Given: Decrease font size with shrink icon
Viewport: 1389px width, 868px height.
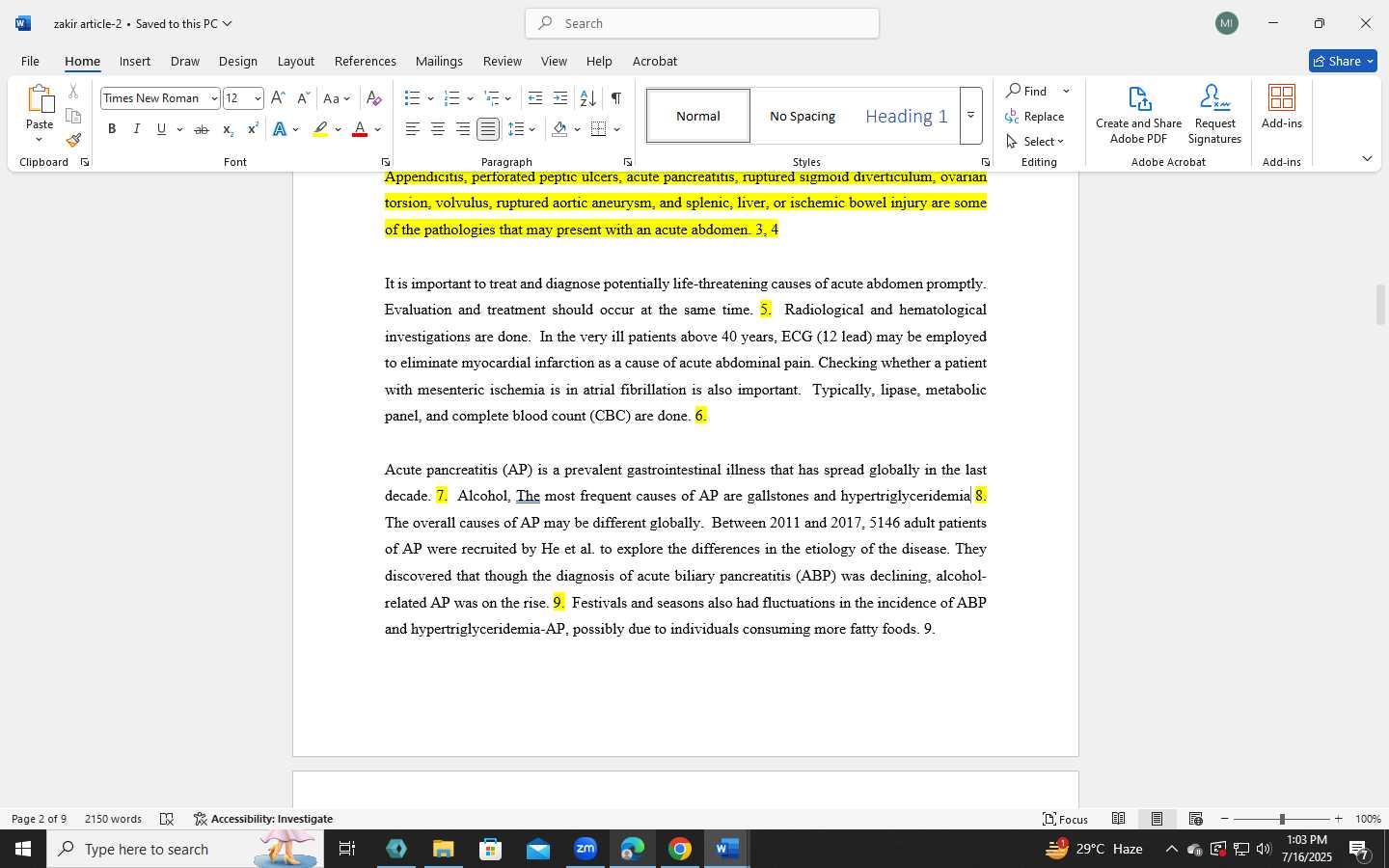Looking at the screenshot, I should pyautogui.click(x=303, y=98).
